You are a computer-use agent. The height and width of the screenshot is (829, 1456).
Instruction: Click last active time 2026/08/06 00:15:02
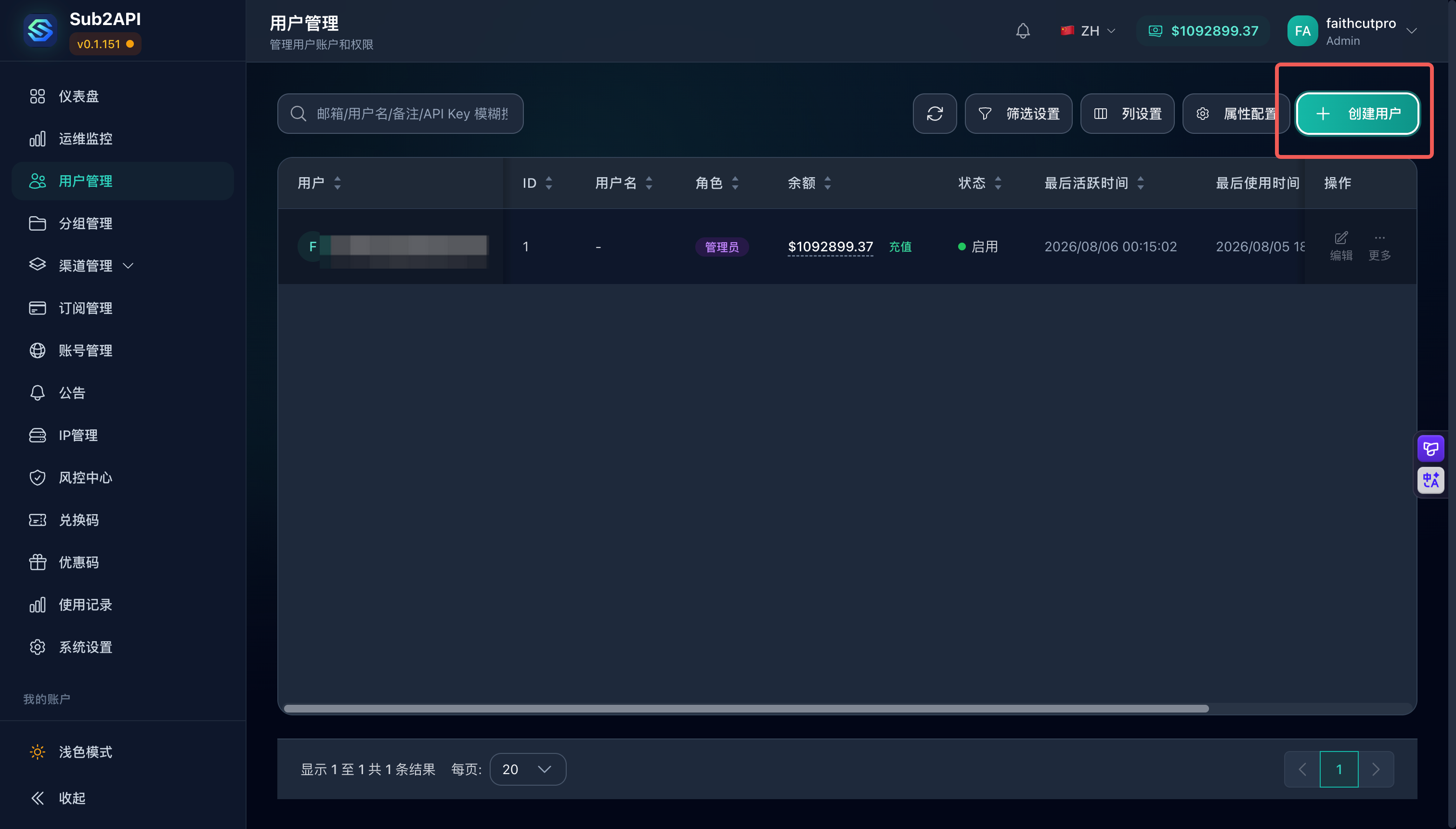1110,246
